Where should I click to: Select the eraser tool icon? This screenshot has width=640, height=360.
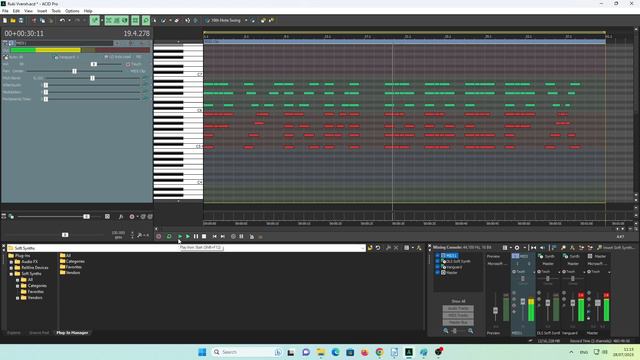tap(177, 20)
